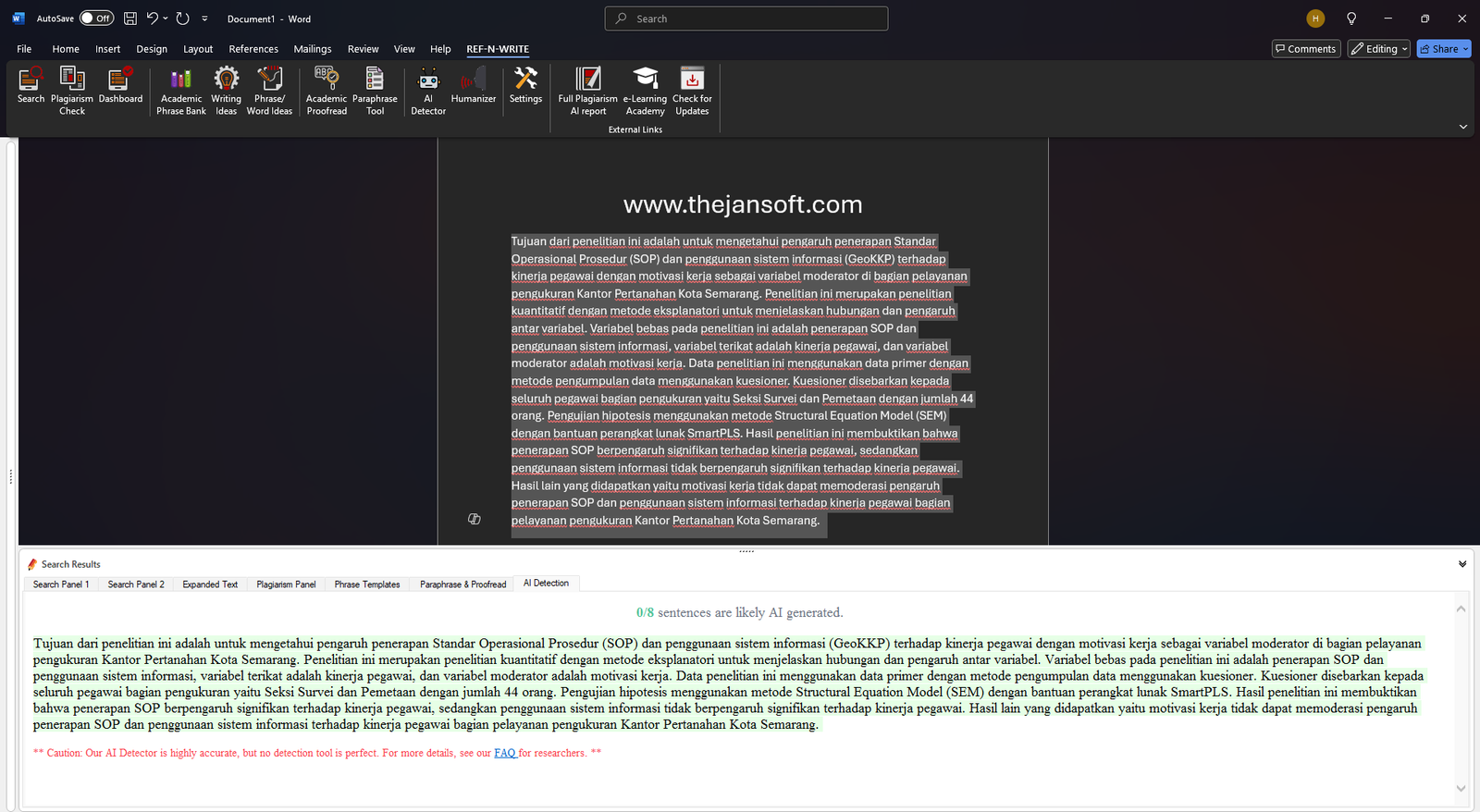Open the Dashboard in the ribbon
Screen dimensions: 1480x812
tap(120, 85)
